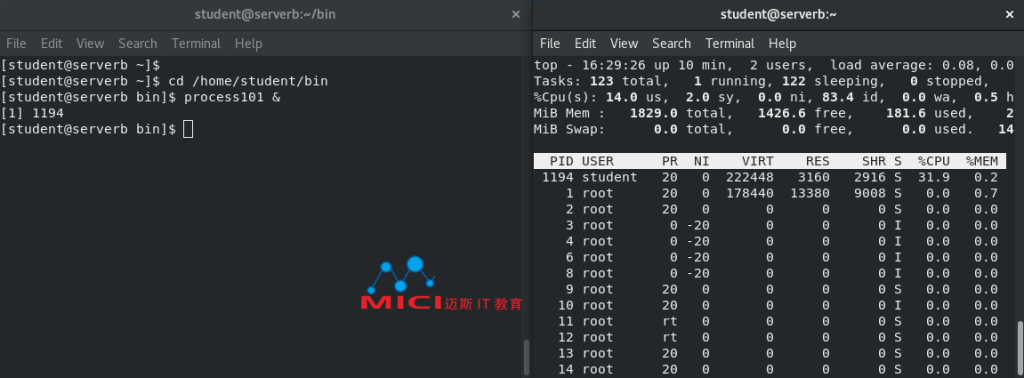Image resolution: width=1024 pixels, height=378 pixels.
Task: Open File menu in left bin terminal
Action: pyautogui.click(x=16, y=44)
